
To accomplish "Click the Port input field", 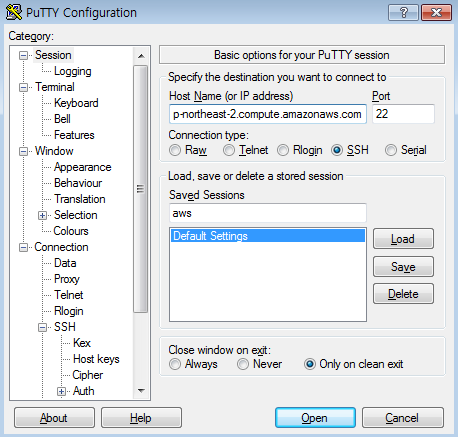I will pos(403,114).
